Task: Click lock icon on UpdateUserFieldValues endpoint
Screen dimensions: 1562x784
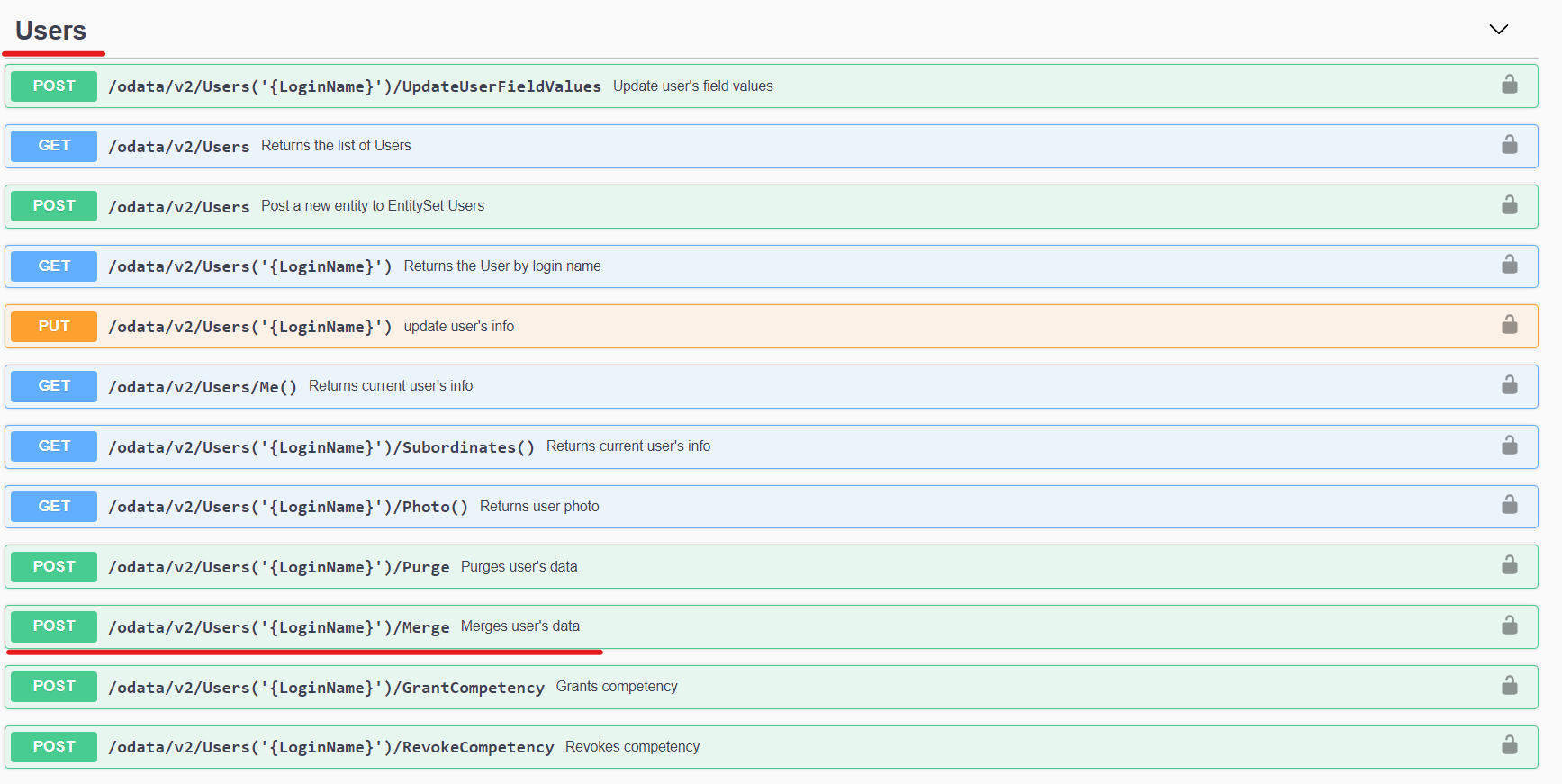Action: click(x=1509, y=85)
